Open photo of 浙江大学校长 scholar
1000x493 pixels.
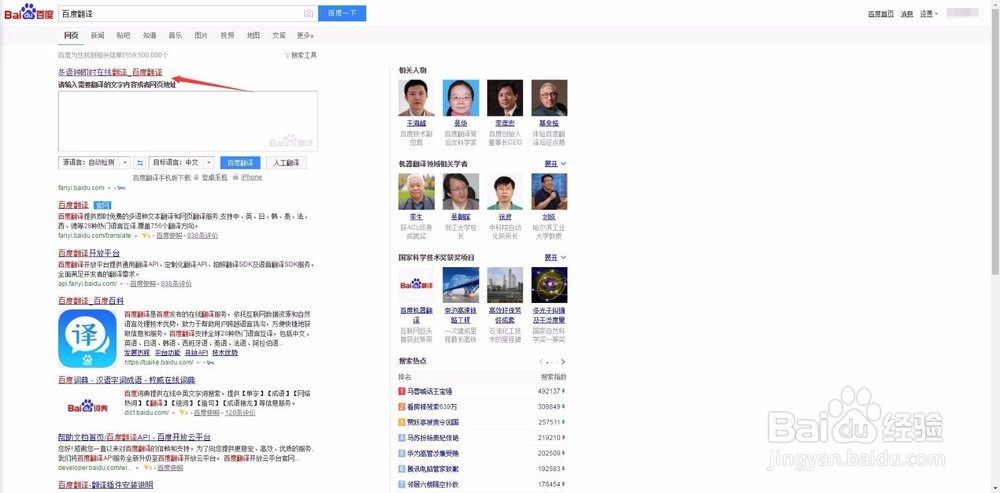pyautogui.click(x=460, y=191)
